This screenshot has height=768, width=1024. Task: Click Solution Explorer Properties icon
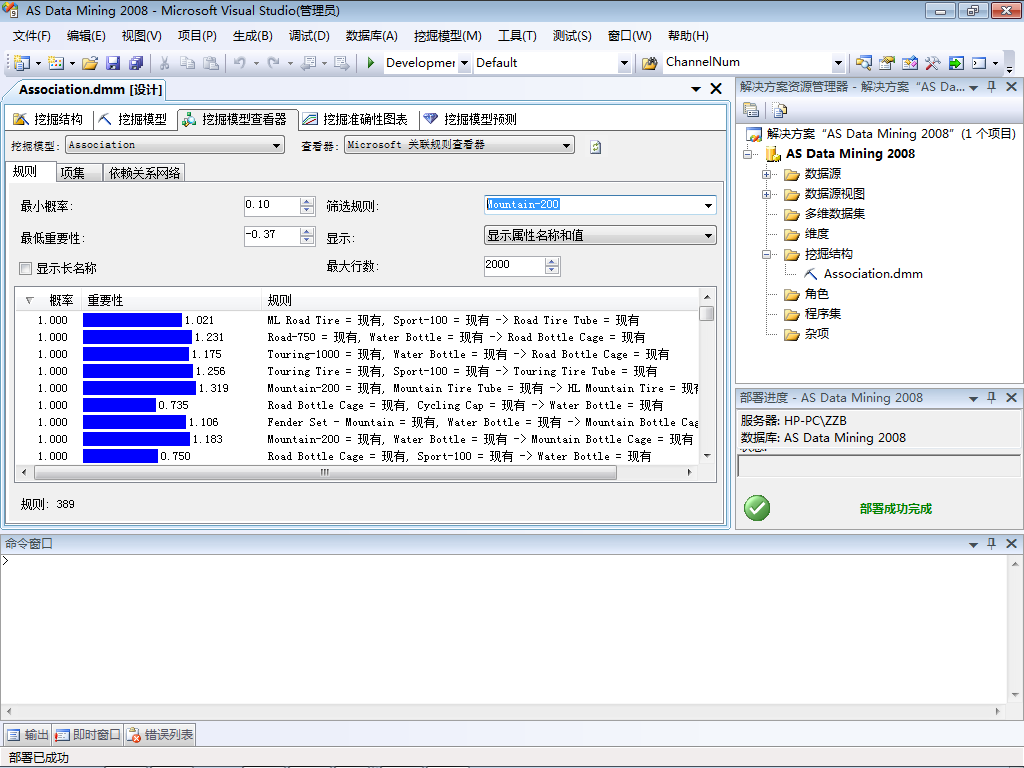751,110
